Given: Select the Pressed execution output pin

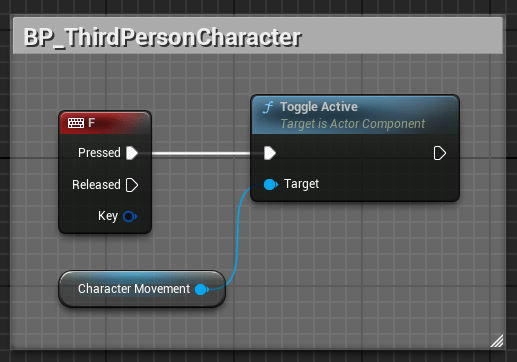Looking at the screenshot, I should coord(132,153).
